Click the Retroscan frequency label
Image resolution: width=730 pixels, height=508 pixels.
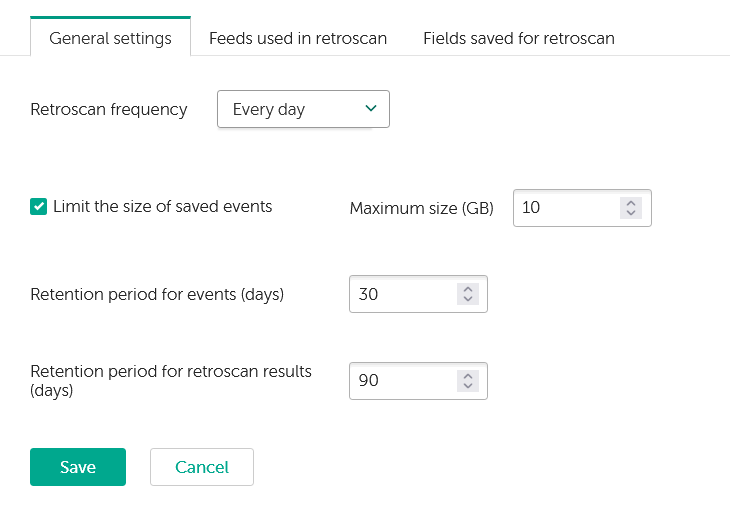coord(109,110)
